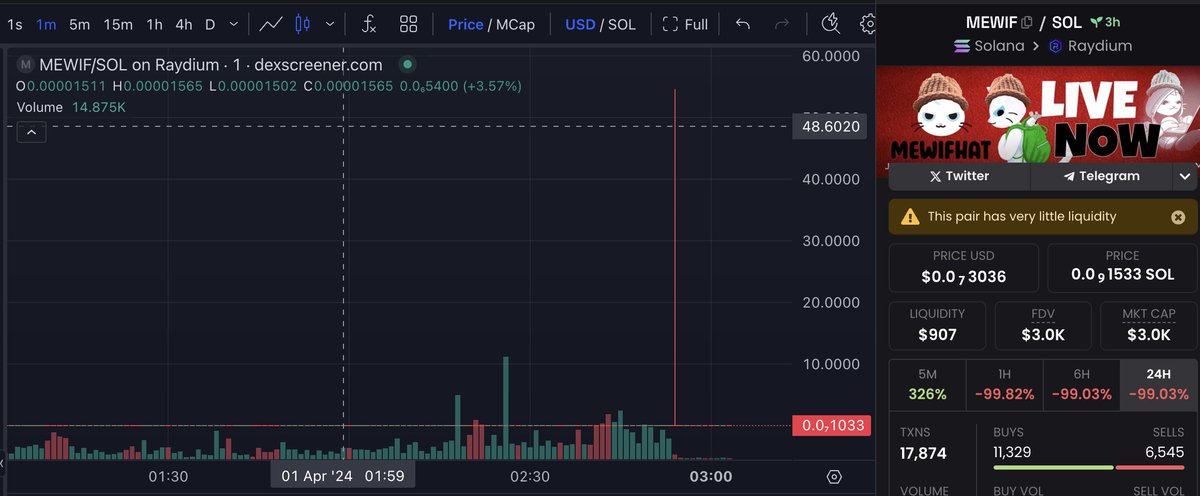
Task: Select candlestick chart style icon
Action: point(304,24)
